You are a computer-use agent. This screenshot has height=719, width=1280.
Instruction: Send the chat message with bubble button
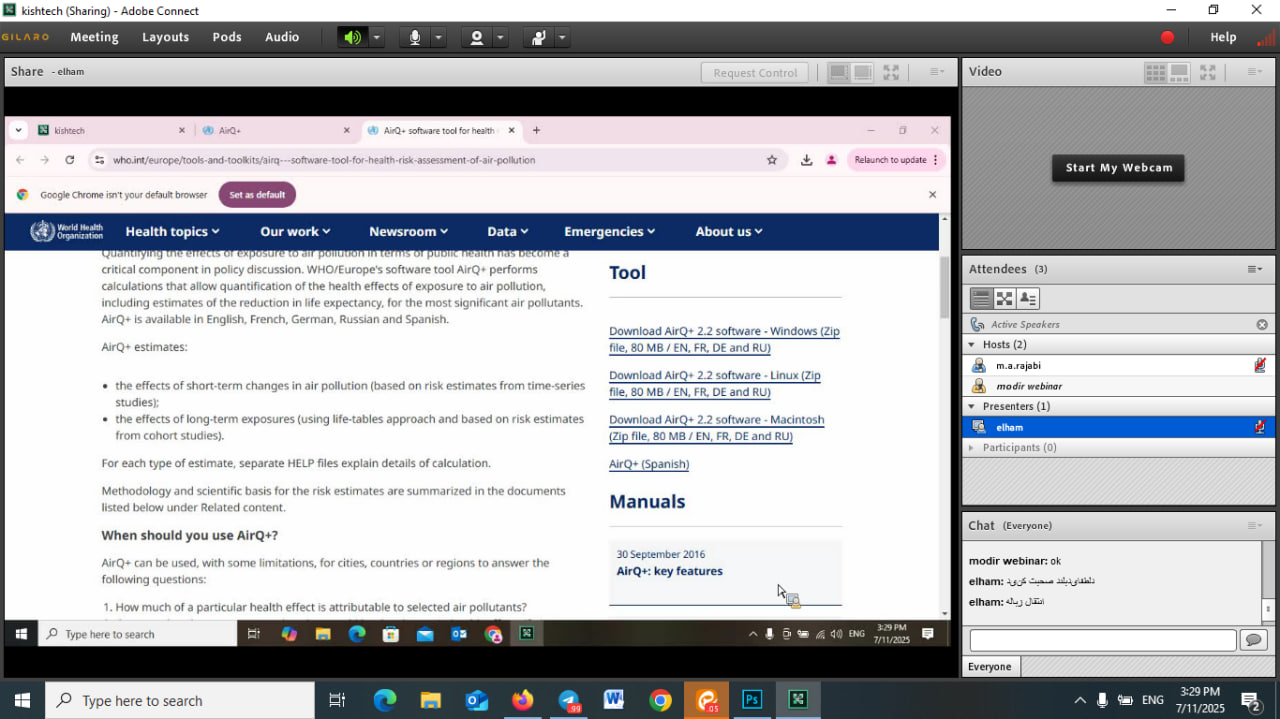point(1253,640)
